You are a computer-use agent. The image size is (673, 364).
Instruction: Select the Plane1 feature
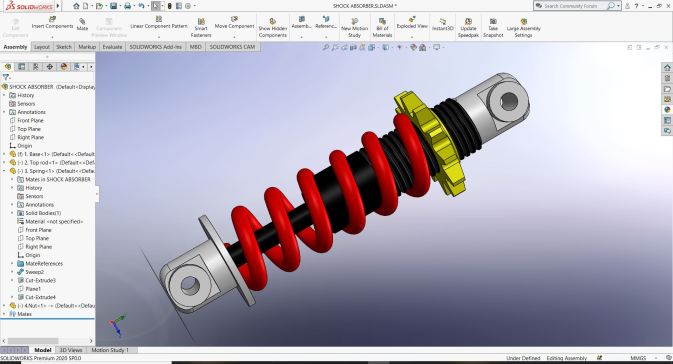click(x=33, y=289)
